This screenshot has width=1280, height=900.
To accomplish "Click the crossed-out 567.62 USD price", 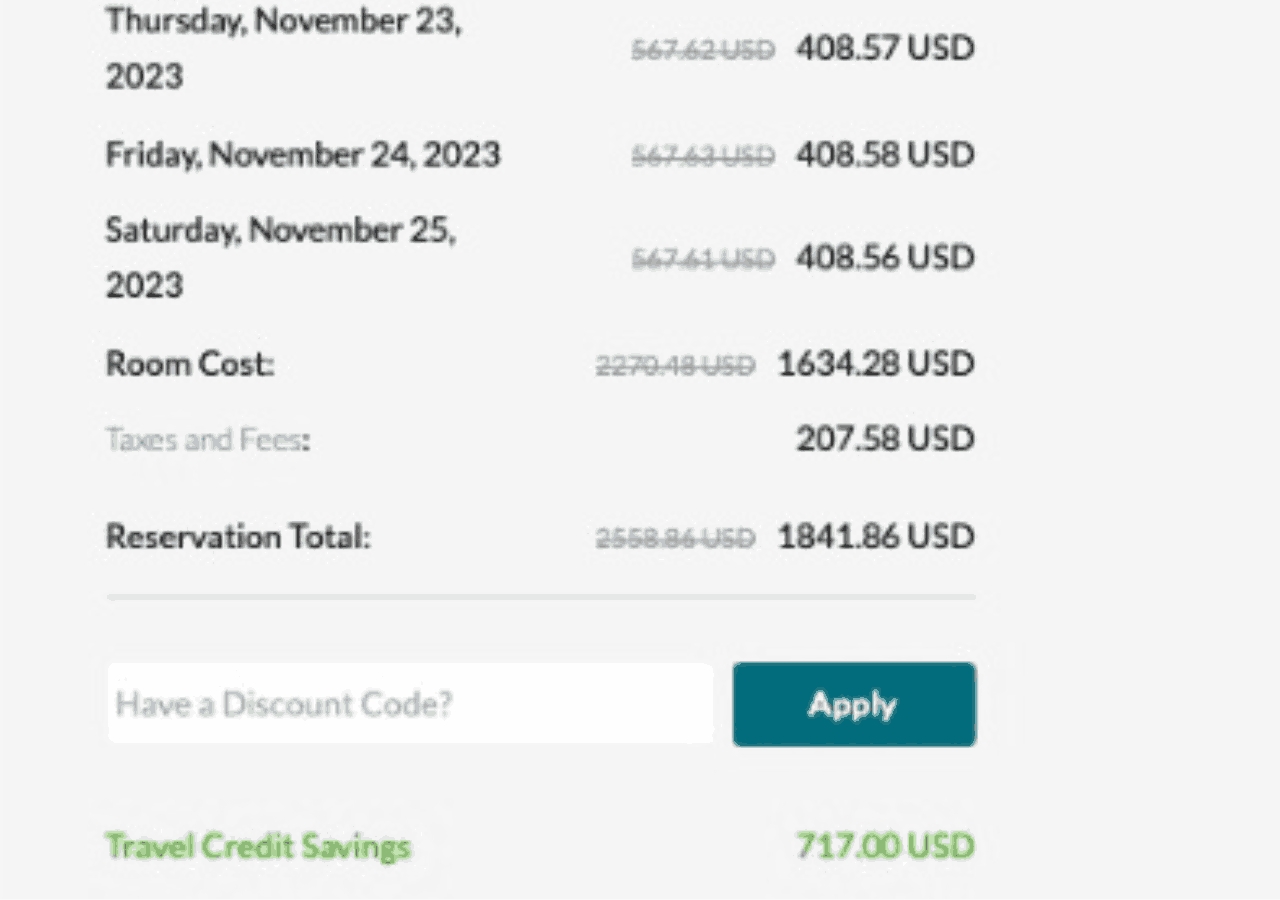I will (x=702, y=50).
